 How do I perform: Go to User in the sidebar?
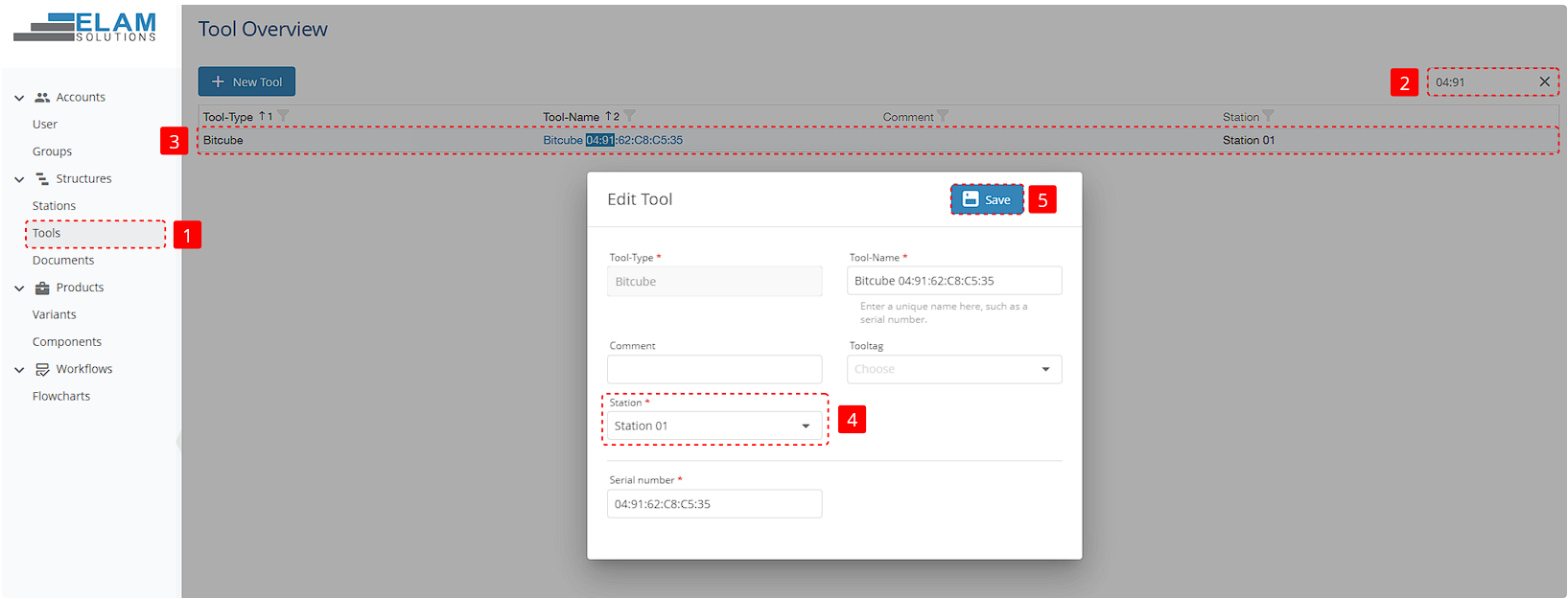[45, 125]
